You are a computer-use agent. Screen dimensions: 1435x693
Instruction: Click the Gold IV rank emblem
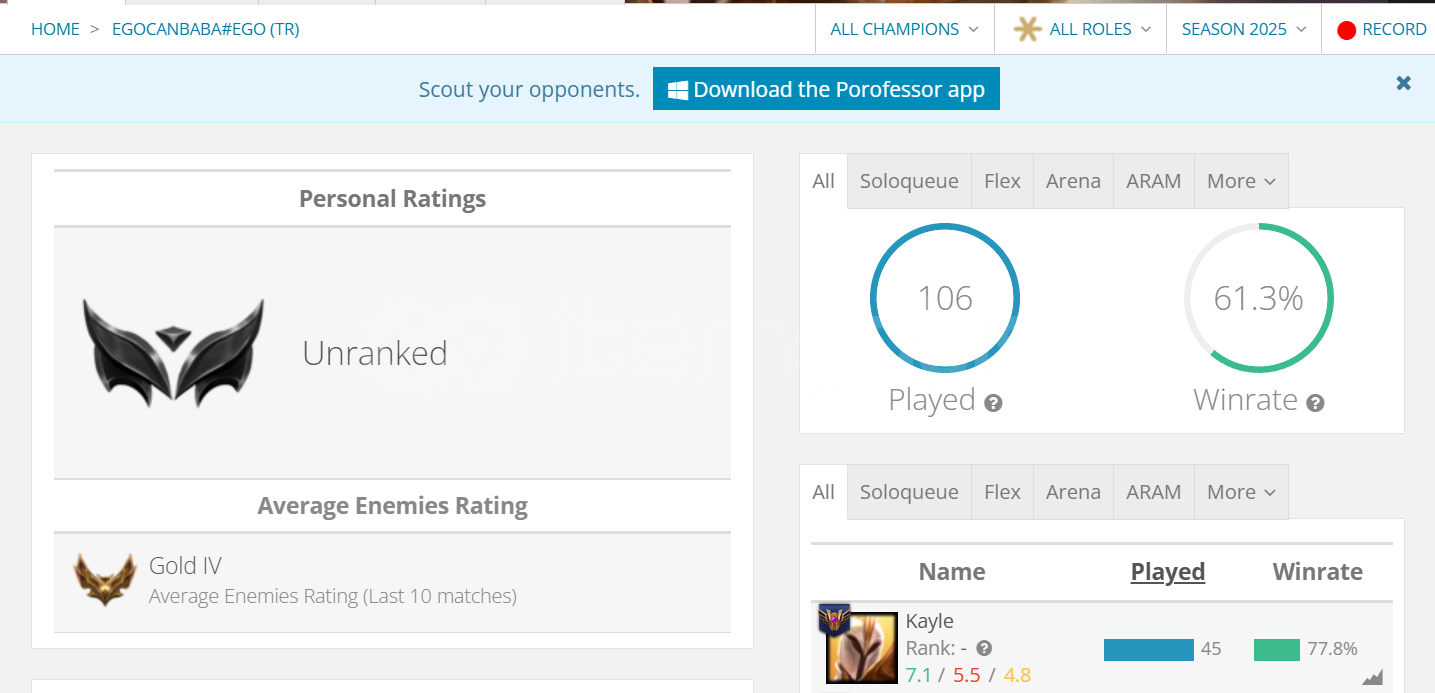(x=105, y=579)
